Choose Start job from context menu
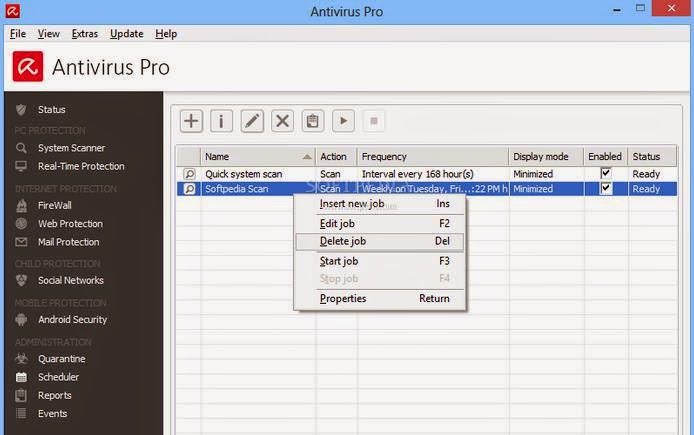This screenshot has width=694, height=435. 380,261
